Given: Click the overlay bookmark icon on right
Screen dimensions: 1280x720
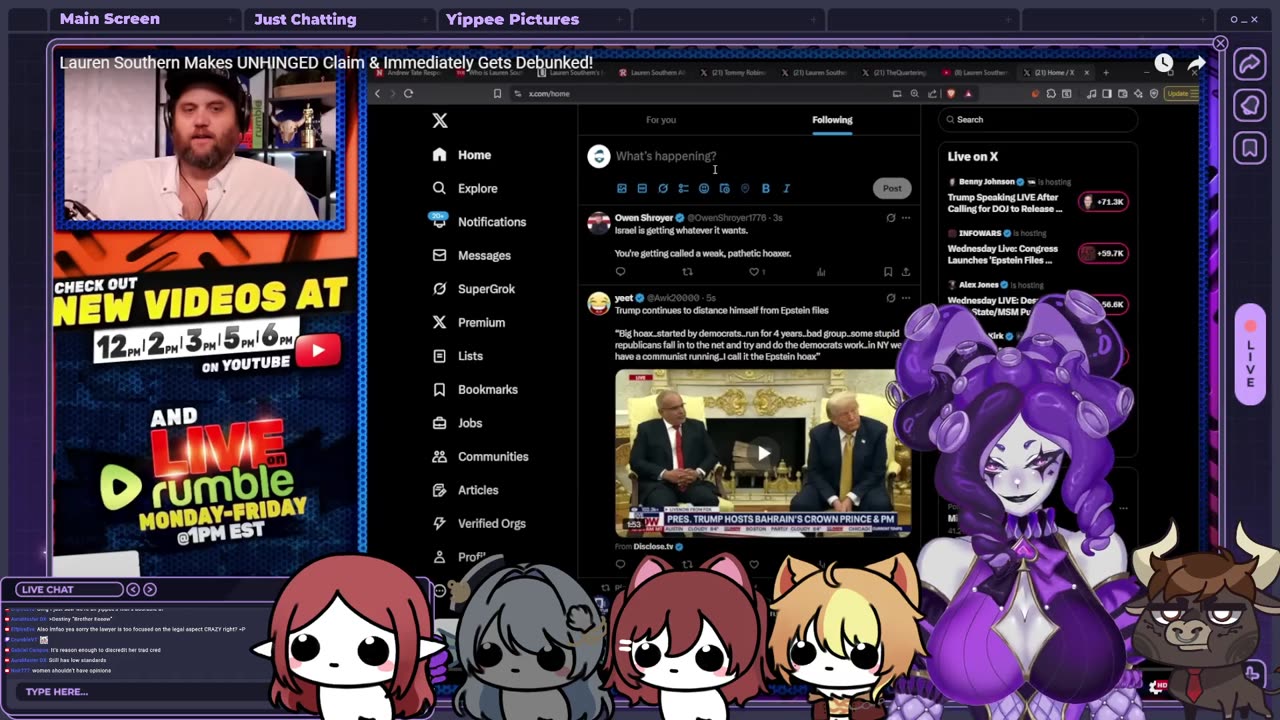Looking at the screenshot, I should pyautogui.click(x=1249, y=149).
